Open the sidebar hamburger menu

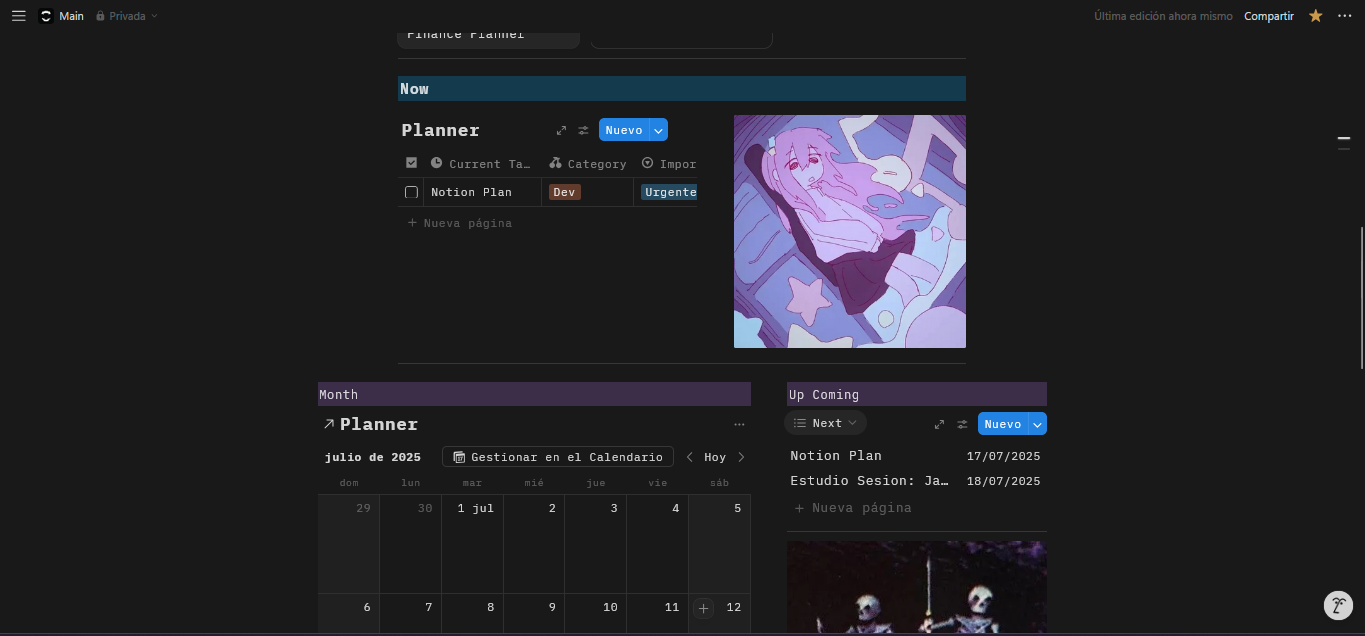(x=18, y=16)
